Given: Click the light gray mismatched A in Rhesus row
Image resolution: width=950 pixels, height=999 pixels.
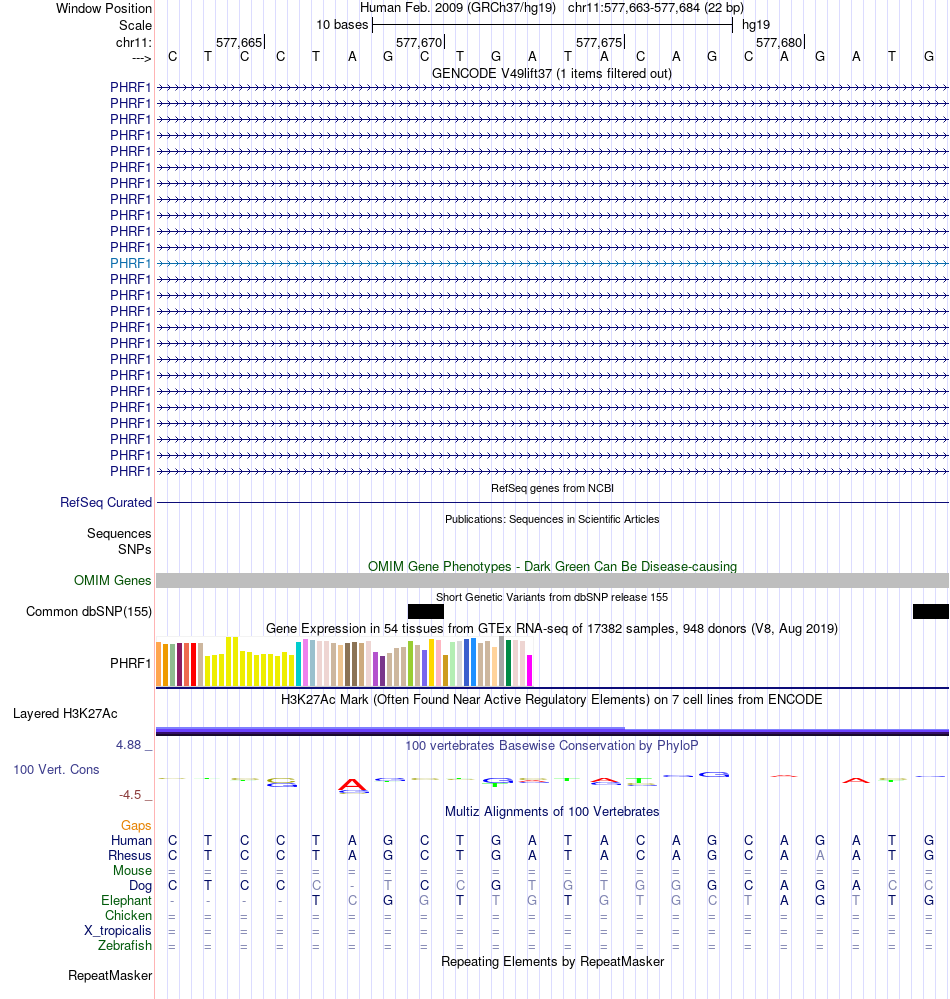Looking at the screenshot, I should coord(820,856).
